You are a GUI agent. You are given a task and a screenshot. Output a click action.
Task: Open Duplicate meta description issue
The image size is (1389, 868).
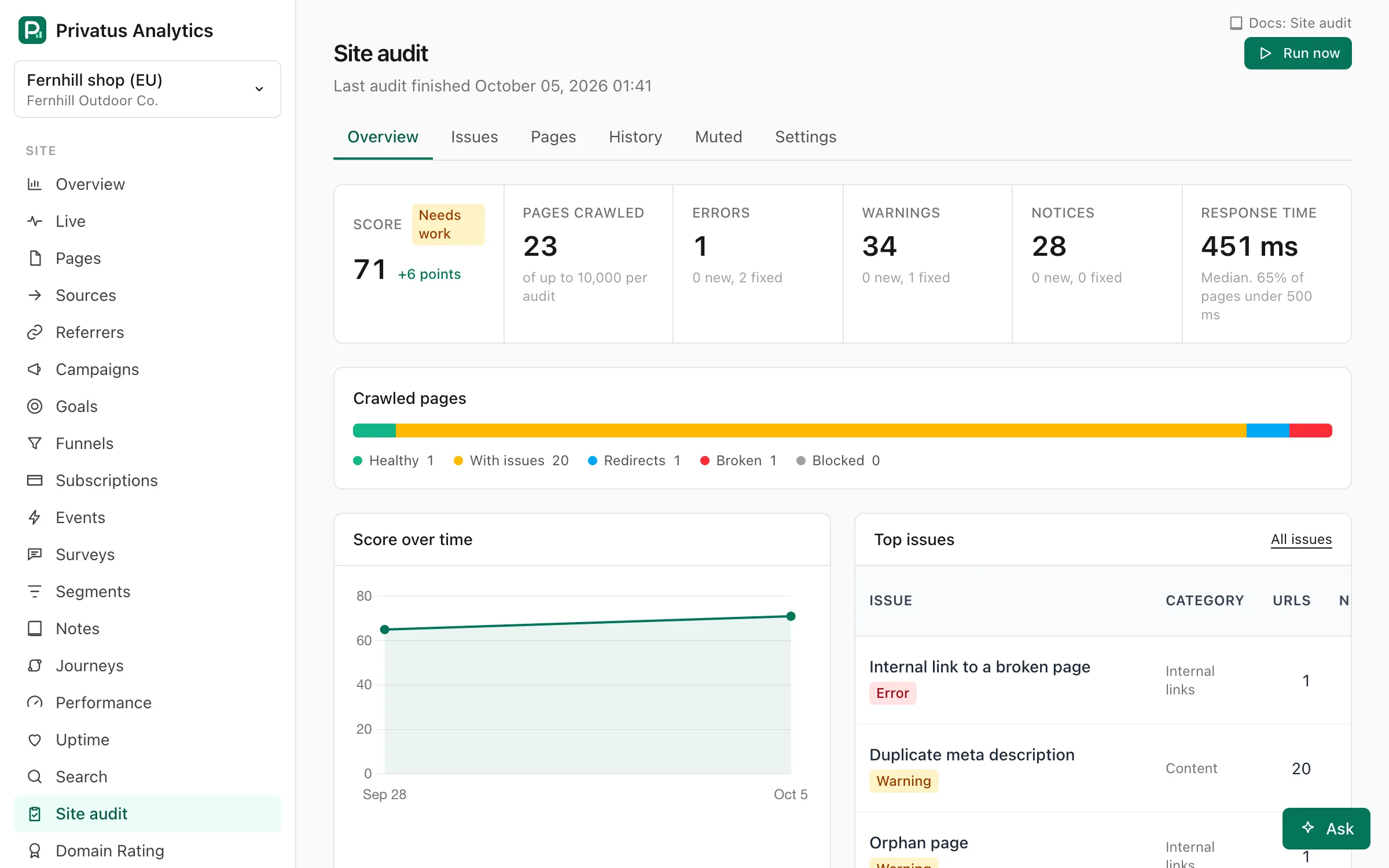(972, 755)
